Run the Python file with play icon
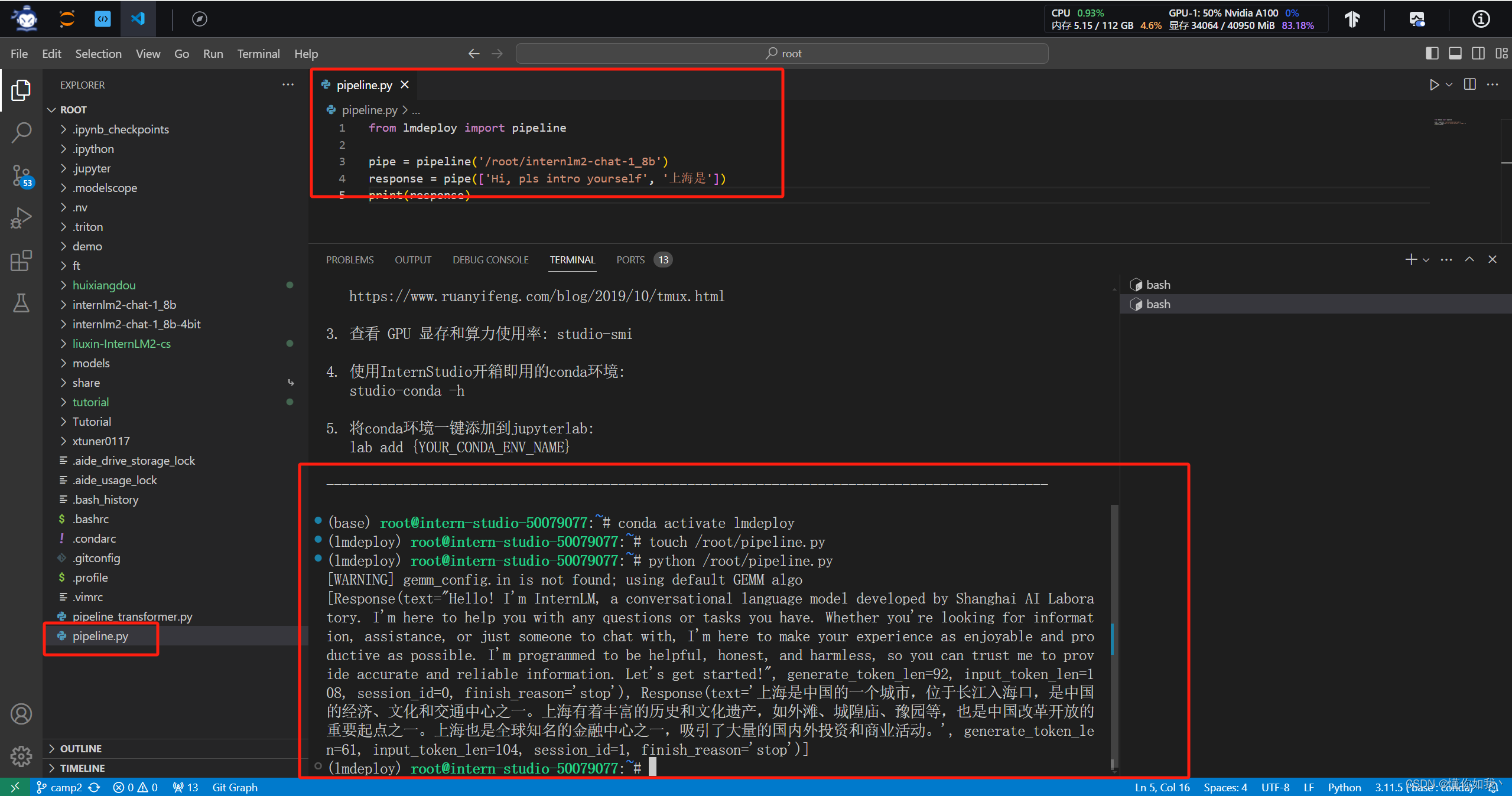 (1434, 85)
